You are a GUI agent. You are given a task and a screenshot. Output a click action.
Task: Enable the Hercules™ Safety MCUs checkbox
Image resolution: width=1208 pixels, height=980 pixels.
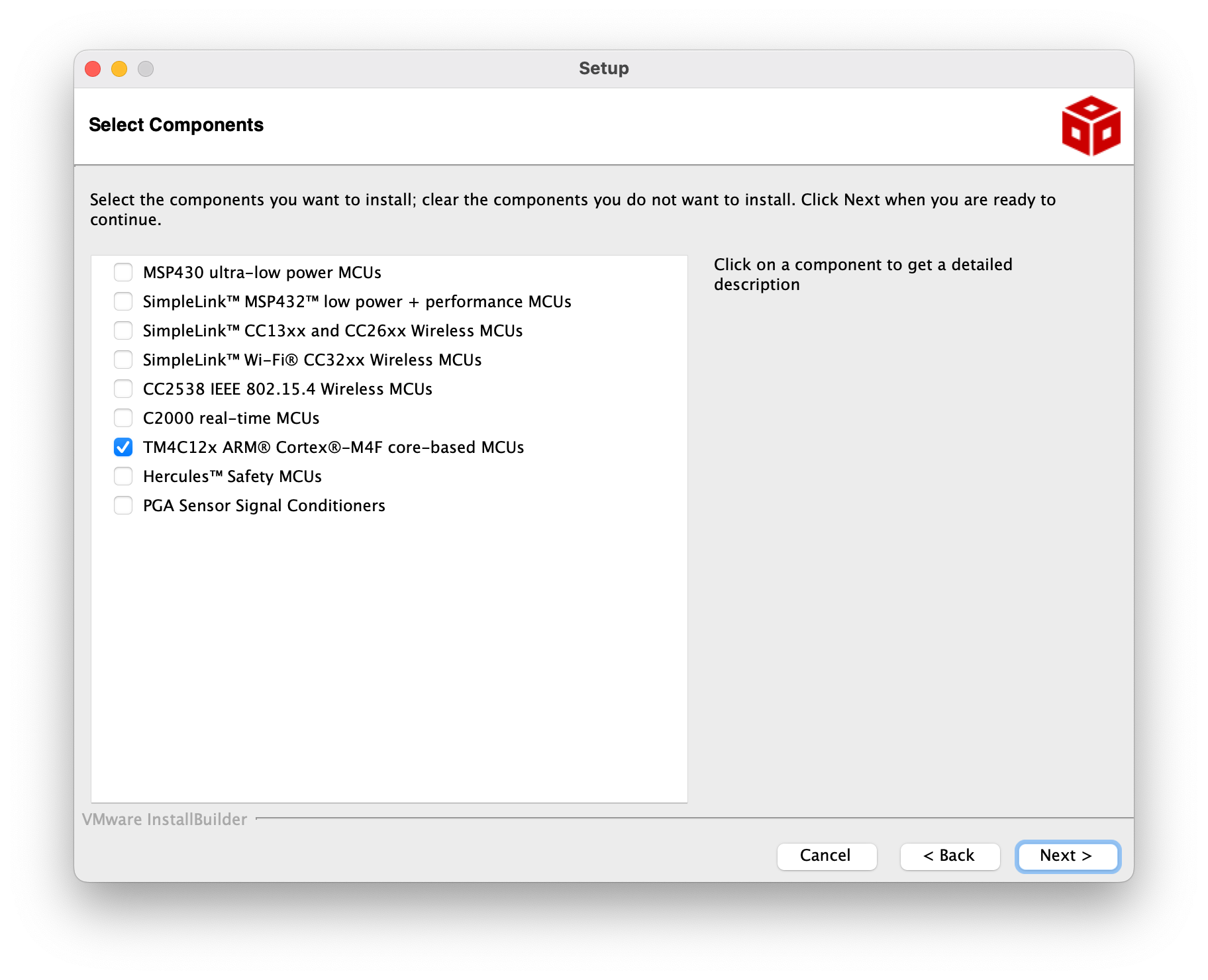(x=123, y=476)
